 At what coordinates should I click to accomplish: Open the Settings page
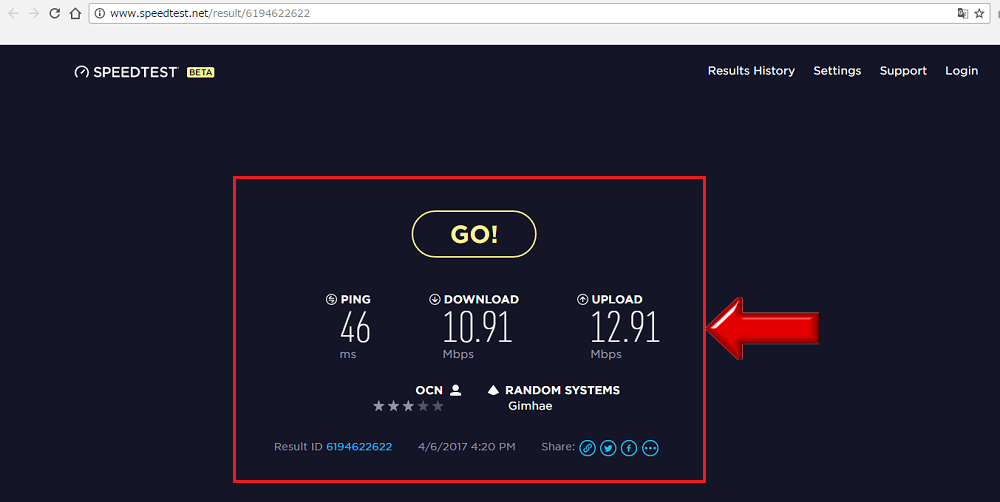click(837, 71)
